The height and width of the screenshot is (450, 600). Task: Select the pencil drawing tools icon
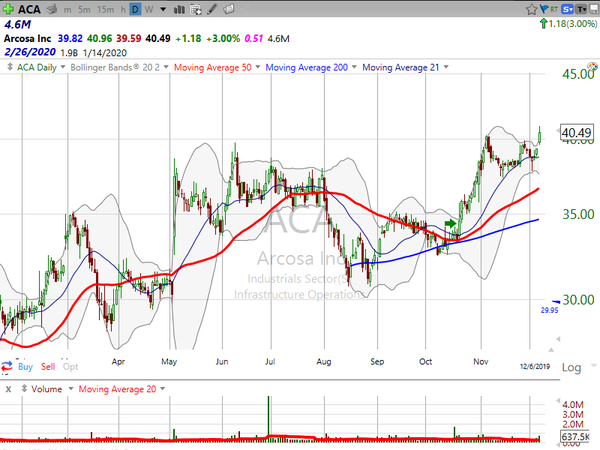[212, 10]
